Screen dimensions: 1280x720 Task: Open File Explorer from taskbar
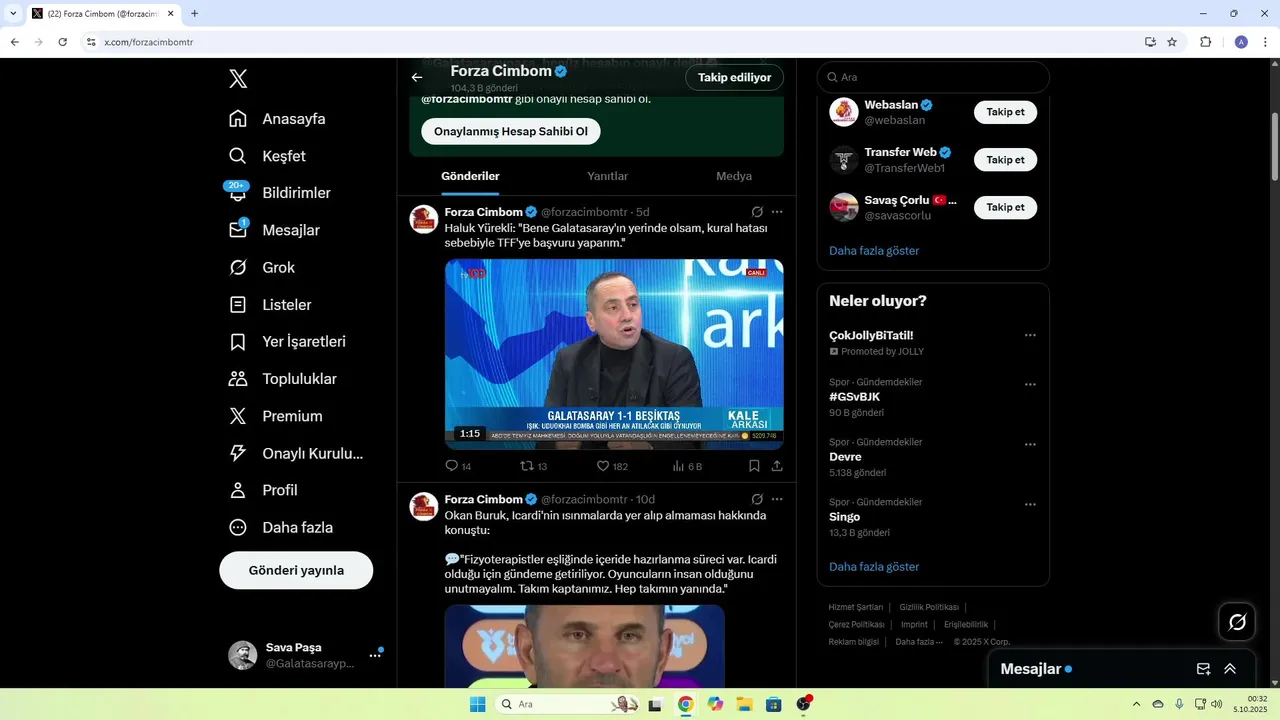[744, 704]
